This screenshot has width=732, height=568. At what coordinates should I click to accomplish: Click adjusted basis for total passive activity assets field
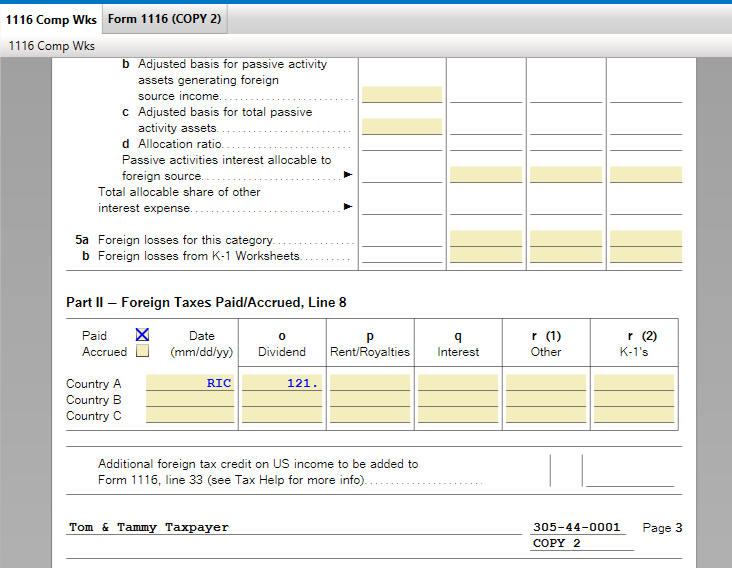(401, 127)
